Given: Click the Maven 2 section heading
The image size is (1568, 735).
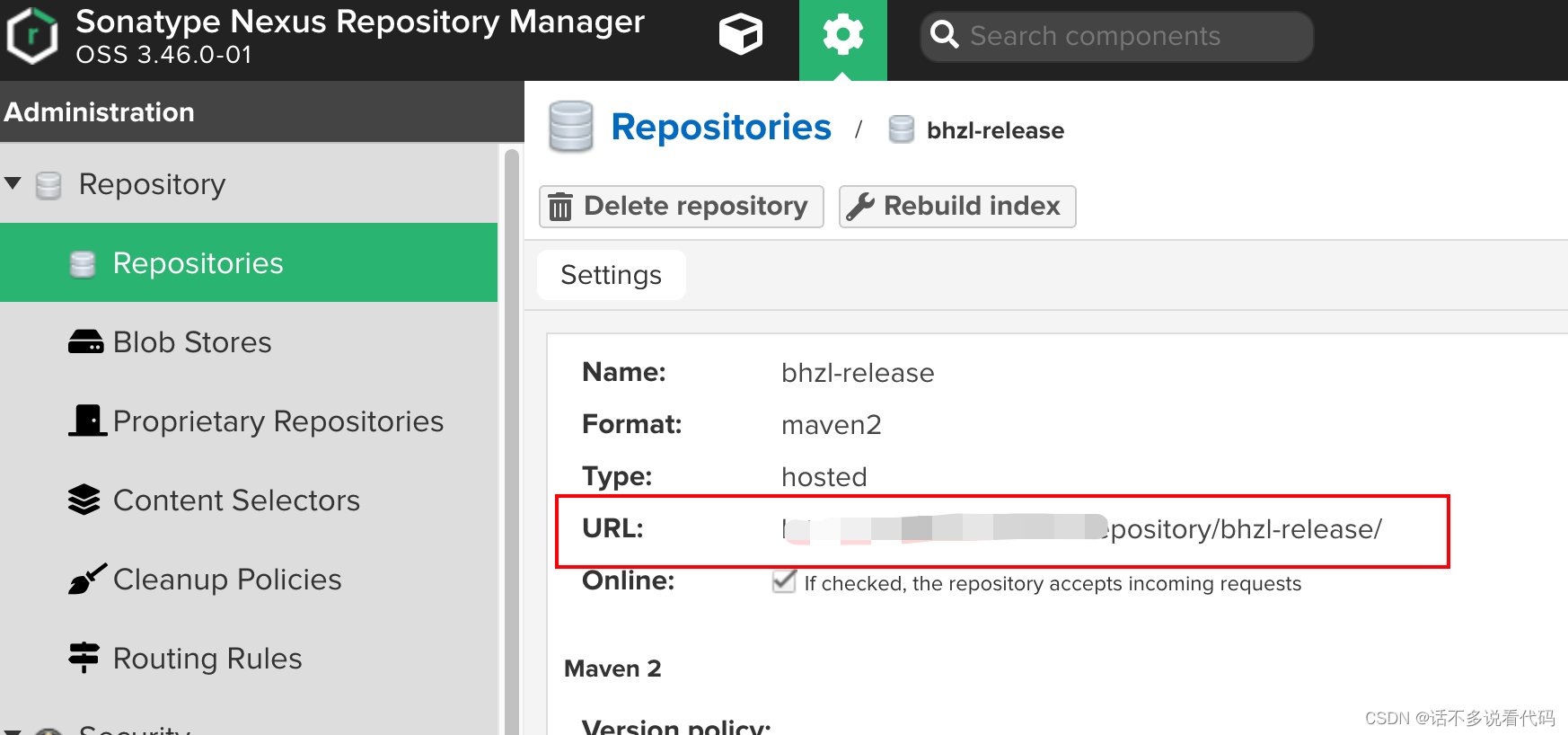Looking at the screenshot, I should coord(612,669).
